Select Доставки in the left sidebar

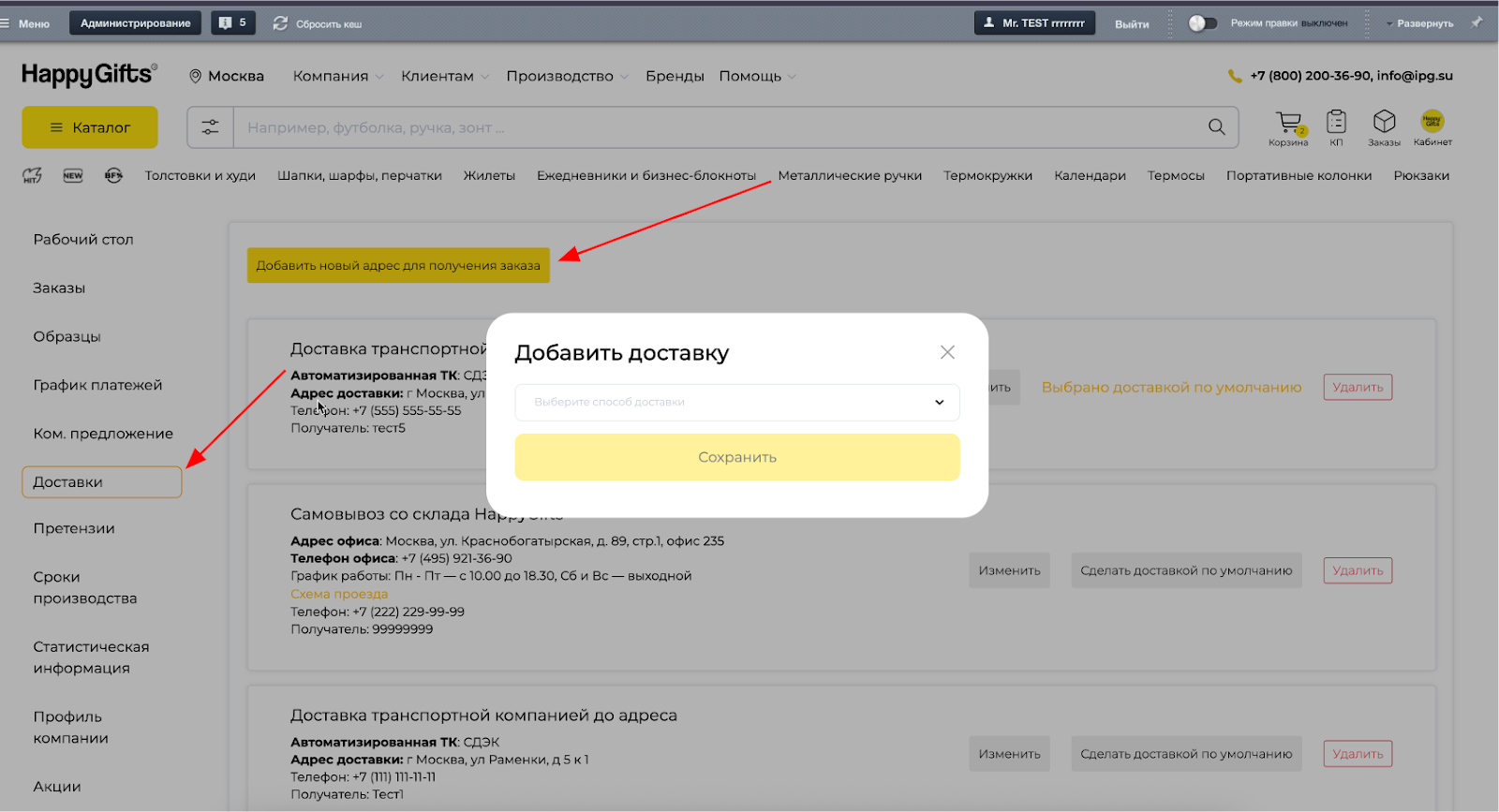[x=101, y=482]
